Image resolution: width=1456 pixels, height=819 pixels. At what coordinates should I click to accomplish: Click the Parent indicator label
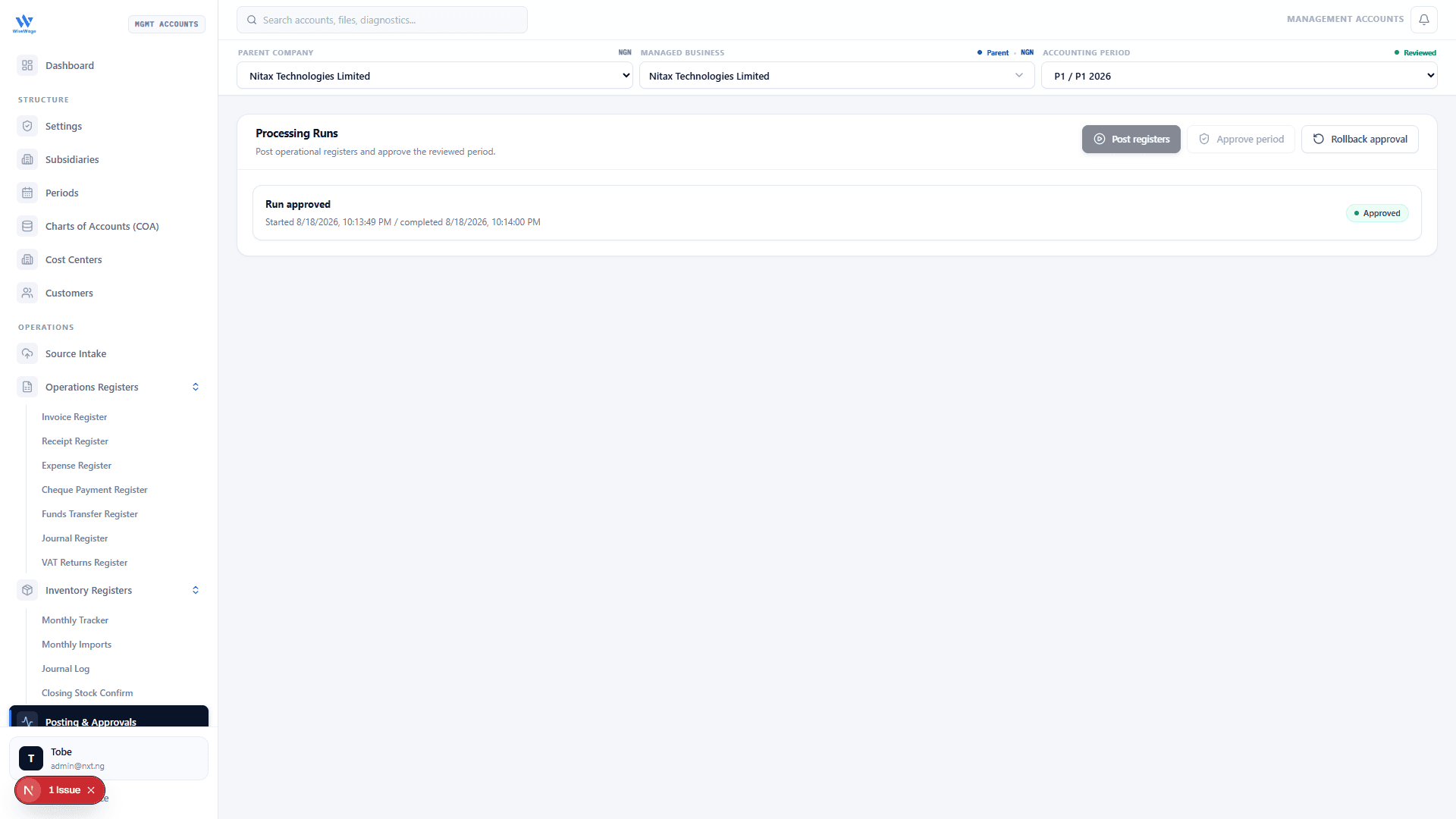click(x=993, y=53)
